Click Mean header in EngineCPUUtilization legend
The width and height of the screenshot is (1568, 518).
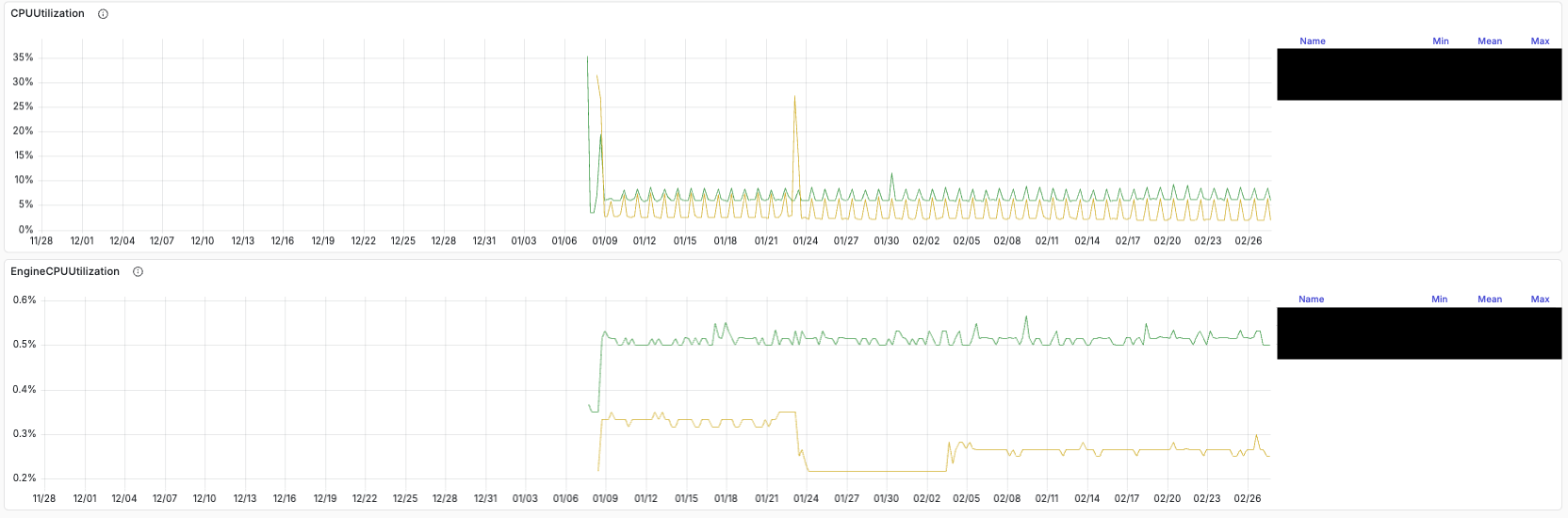(x=1489, y=299)
